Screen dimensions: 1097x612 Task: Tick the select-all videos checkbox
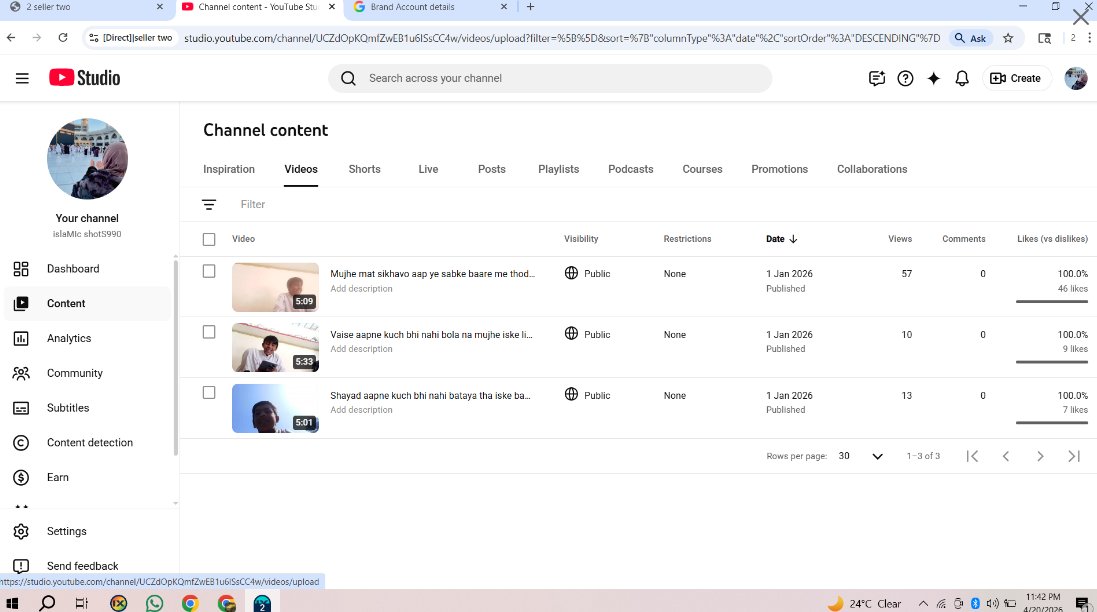click(208, 239)
